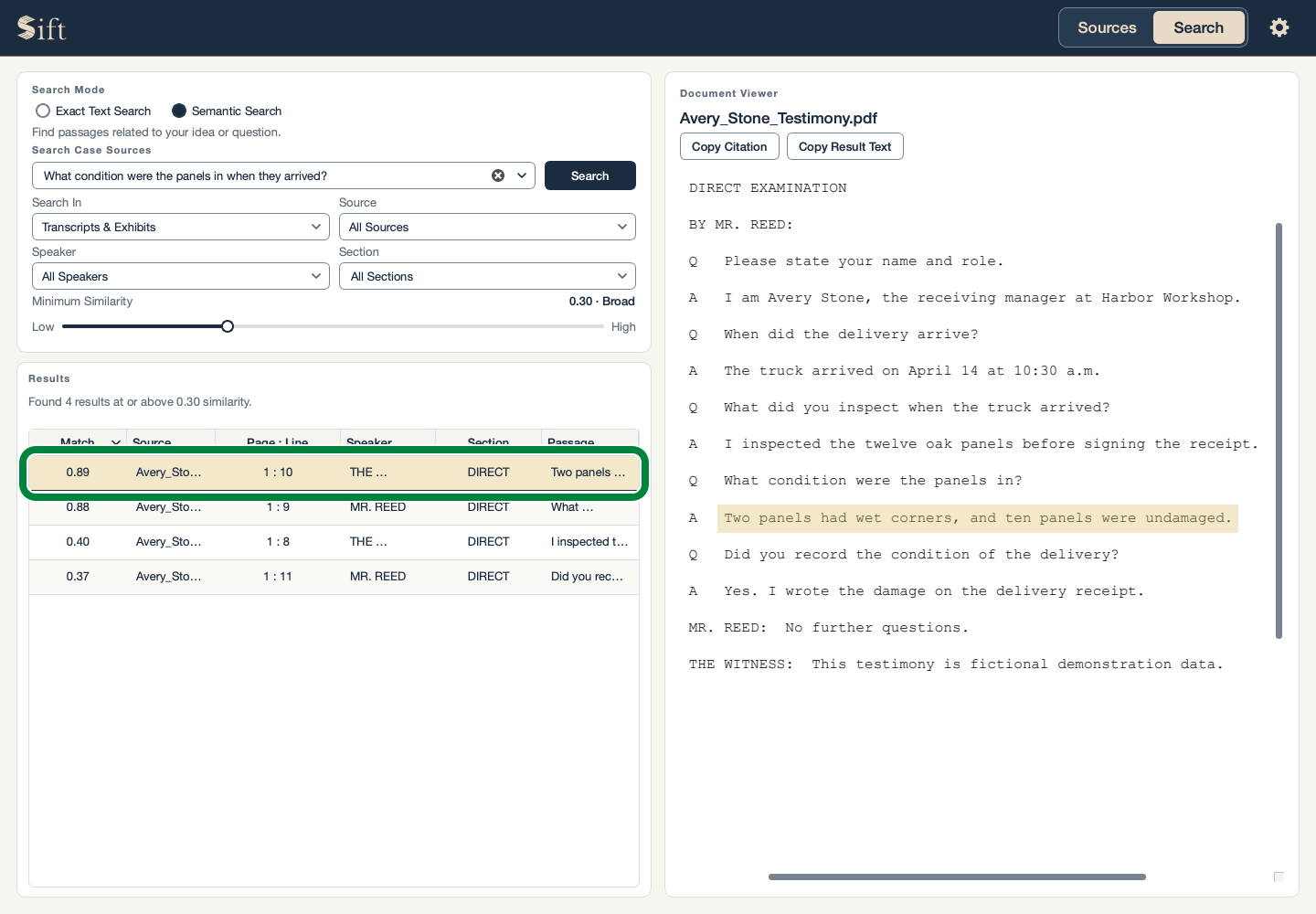Click the Copy Citation button
This screenshot has height=914, width=1316.
[x=729, y=146]
